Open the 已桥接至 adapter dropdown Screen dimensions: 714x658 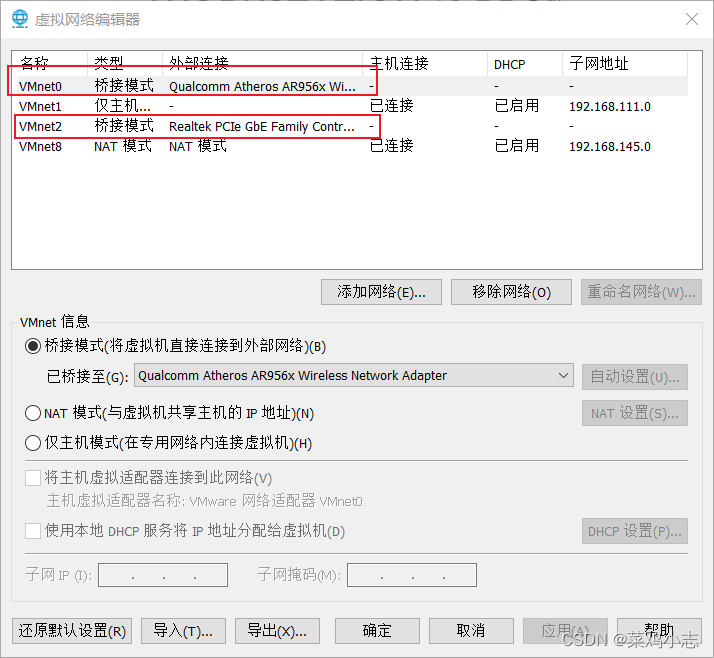click(x=354, y=376)
